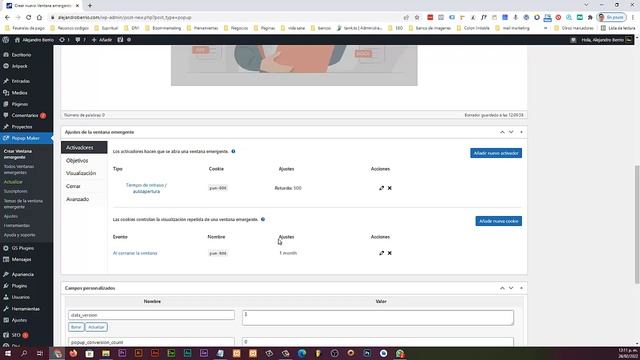Edit the Tiempo de retraso trigger with the pencil

tap(381, 188)
